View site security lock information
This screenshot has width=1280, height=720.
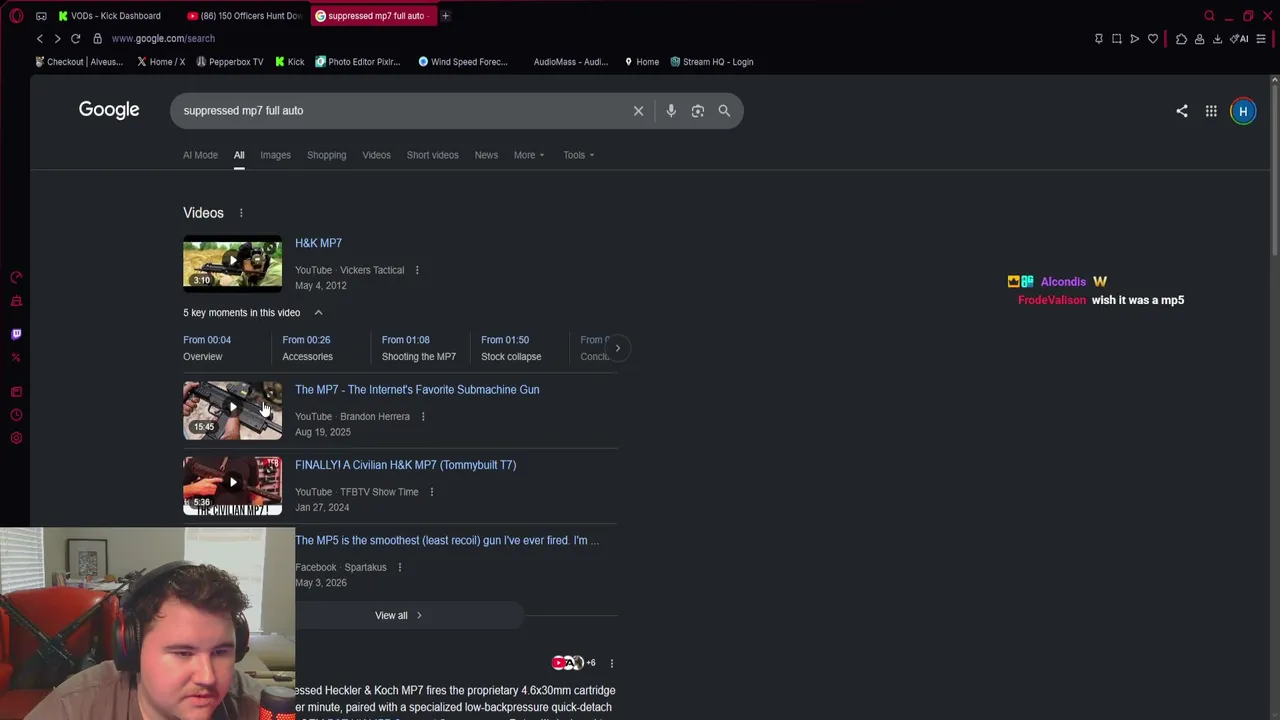click(97, 38)
